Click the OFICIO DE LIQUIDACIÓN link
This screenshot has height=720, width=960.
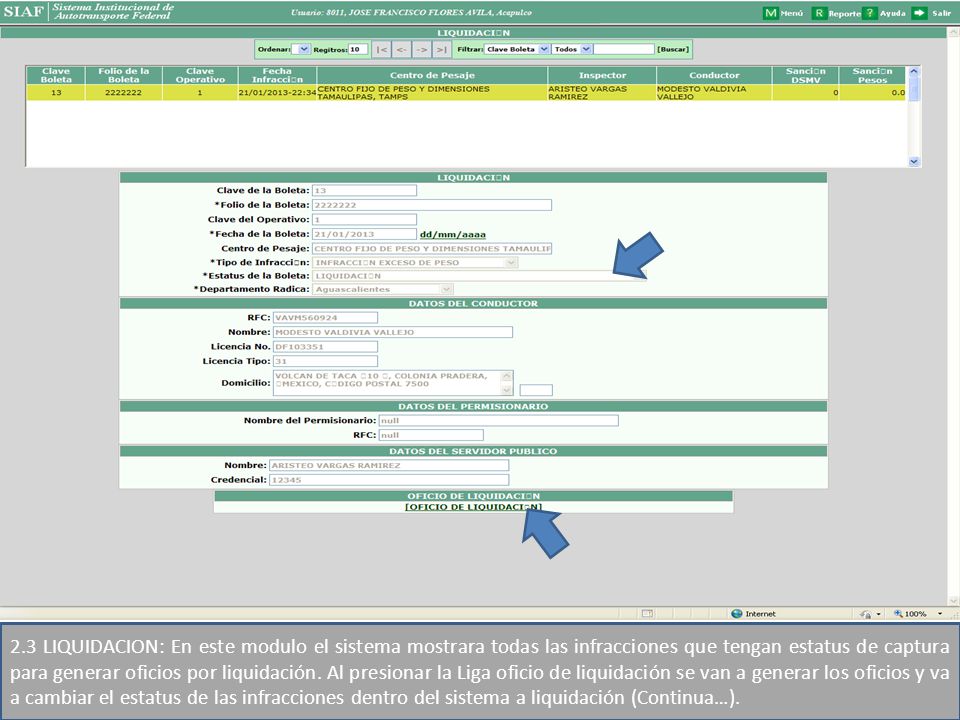tap(473, 507)
